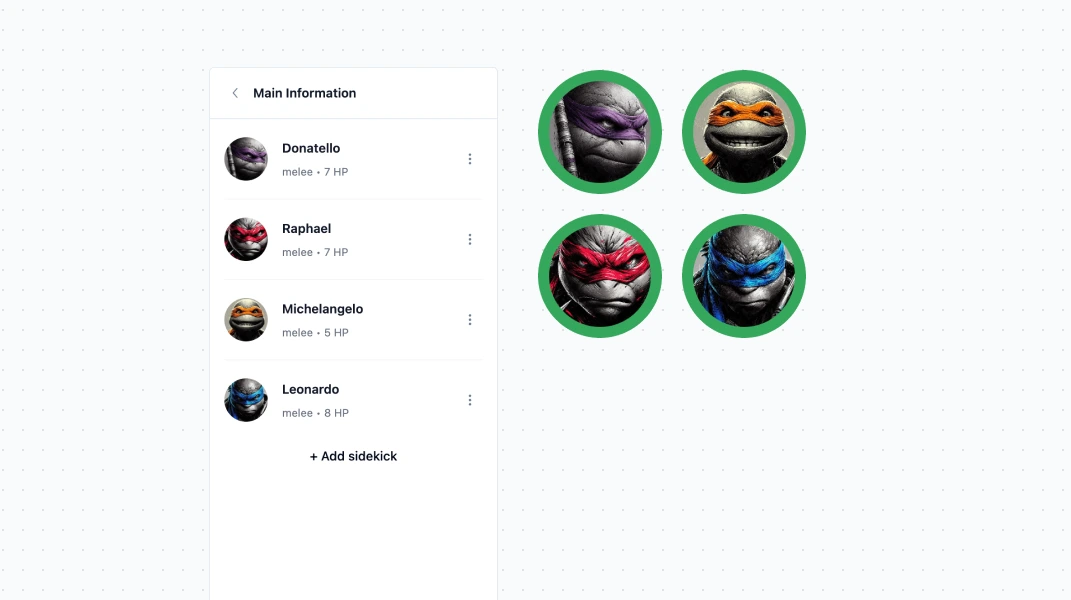Open Michelangelo's three-dot options menu
This screenshot has width=1071, height=600.
pos(470,320)
